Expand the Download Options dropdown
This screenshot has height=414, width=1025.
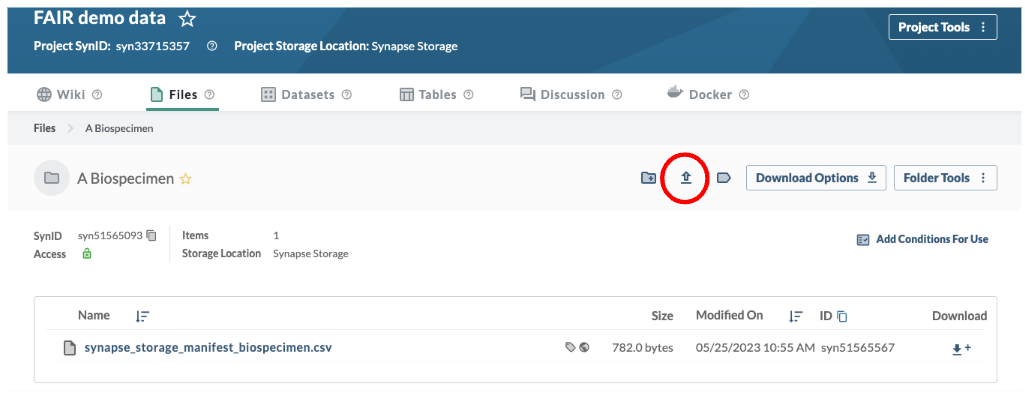click(x=816, y=178)
